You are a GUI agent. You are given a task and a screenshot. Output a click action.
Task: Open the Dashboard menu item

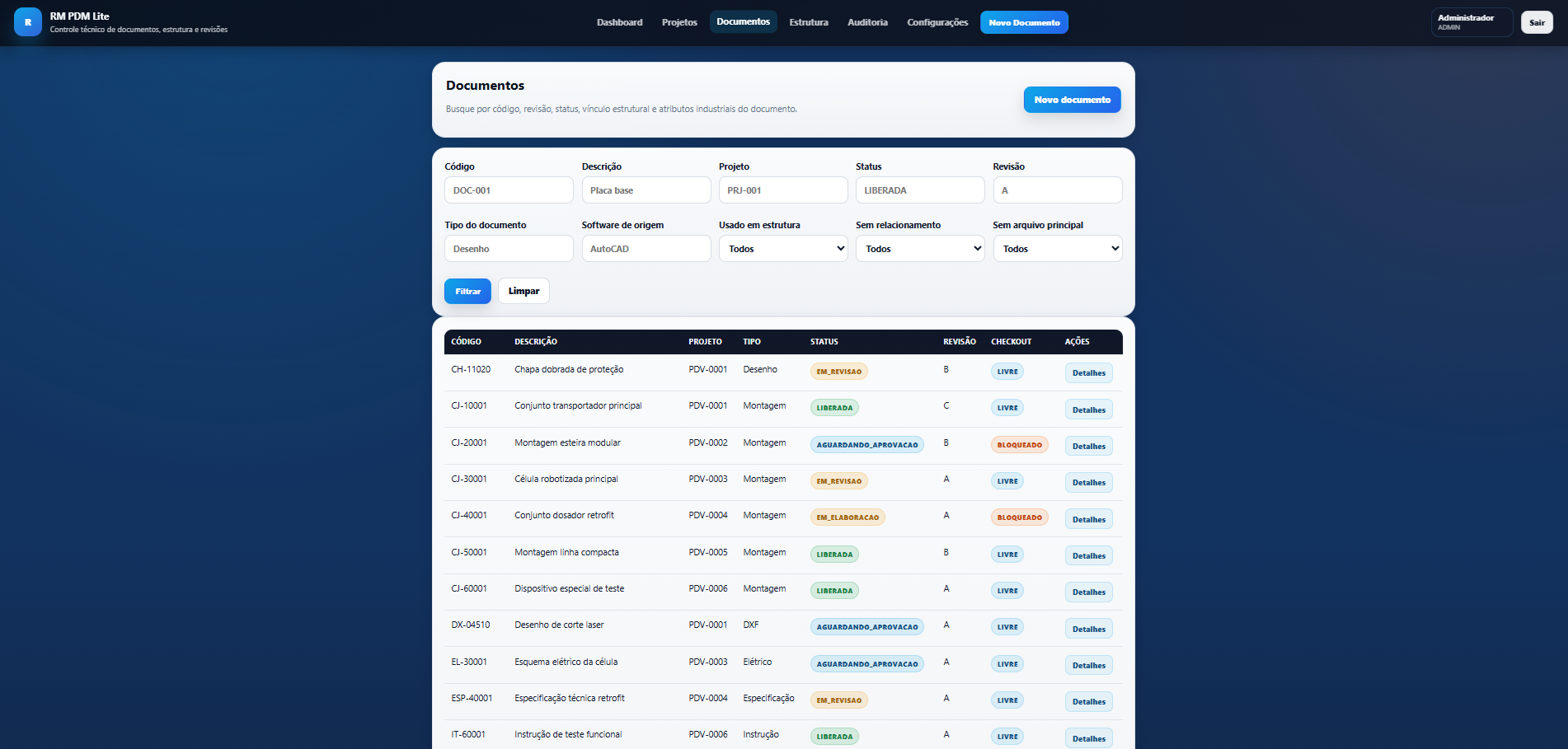619,22
